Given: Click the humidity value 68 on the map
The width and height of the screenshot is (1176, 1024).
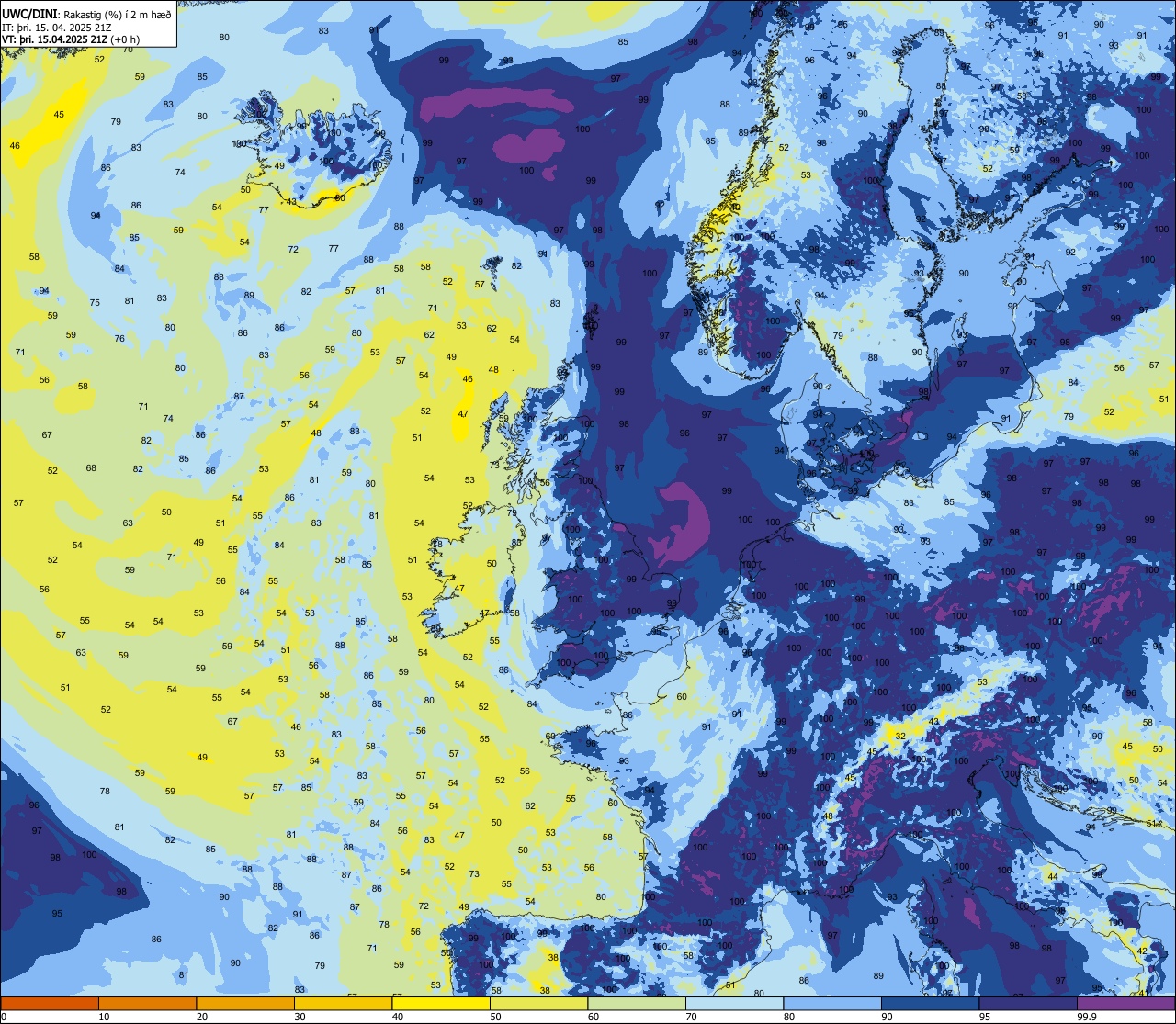Looking at the screenshot, I should click(91, 468).
